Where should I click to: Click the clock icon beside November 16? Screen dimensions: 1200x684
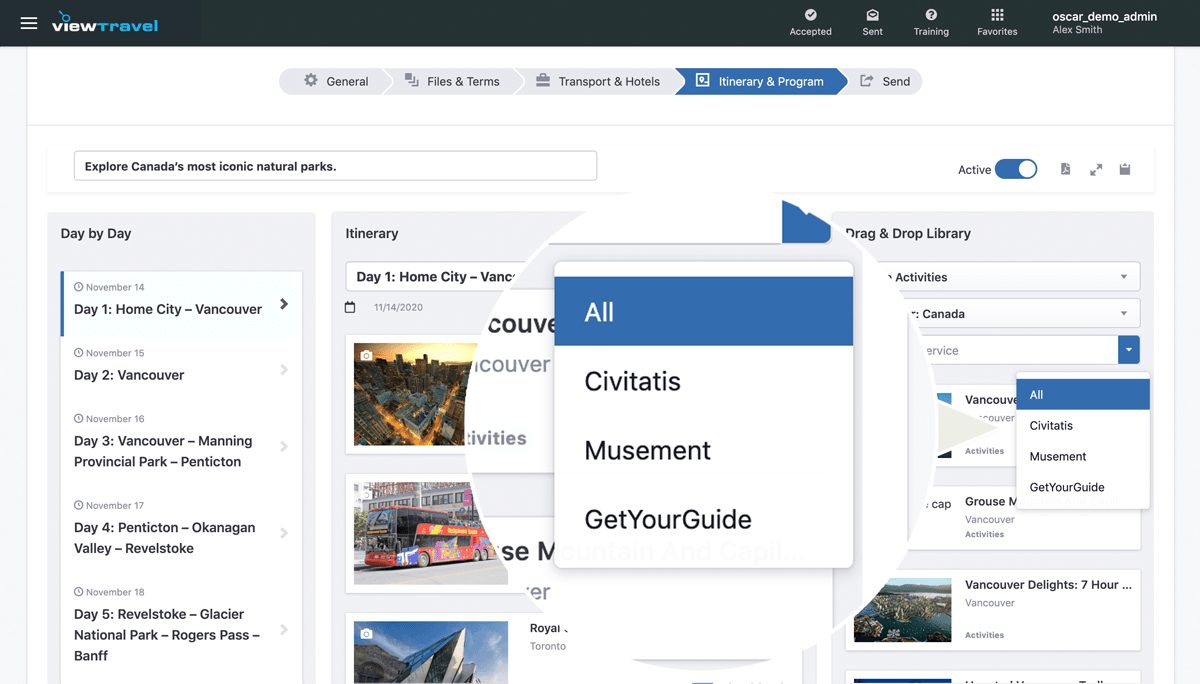(79, 419)
